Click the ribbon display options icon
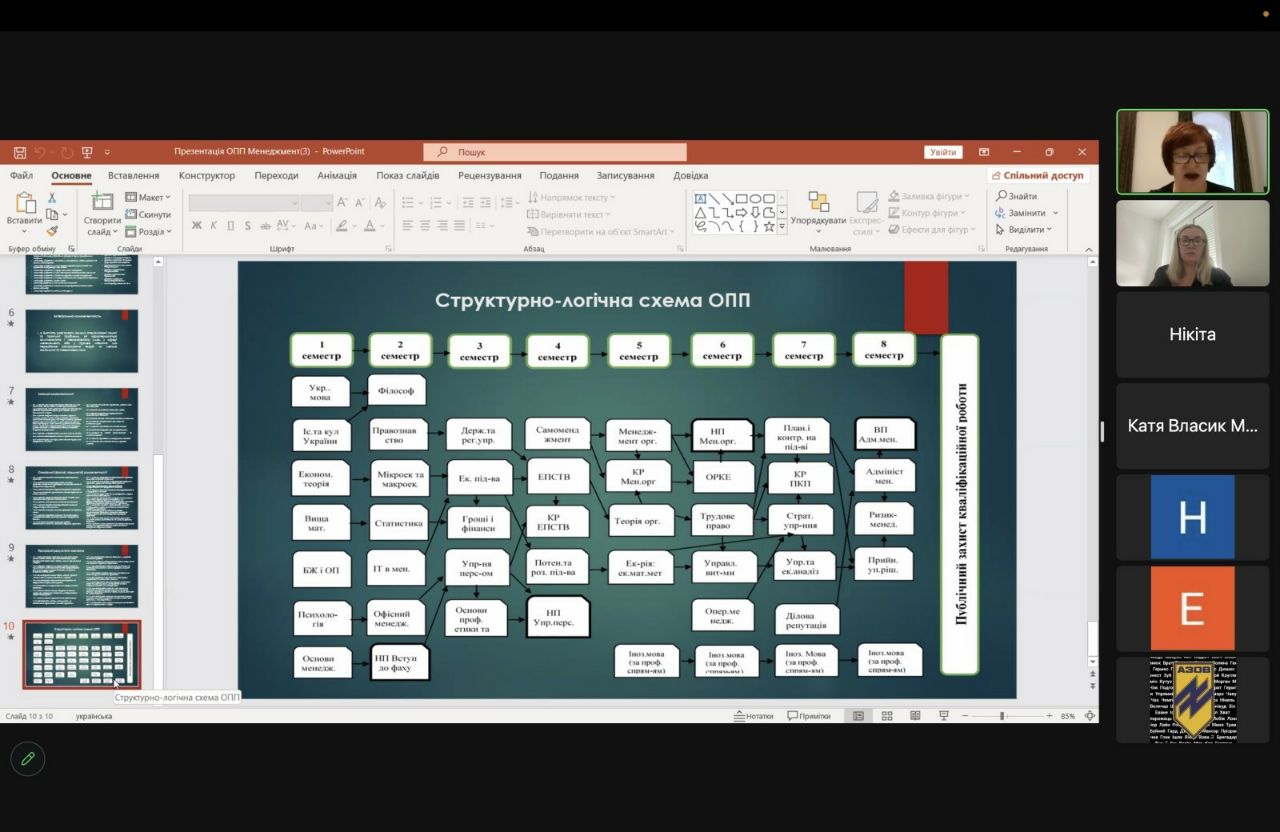This screenshot has height=832, width=1280. tap(984, 152)
